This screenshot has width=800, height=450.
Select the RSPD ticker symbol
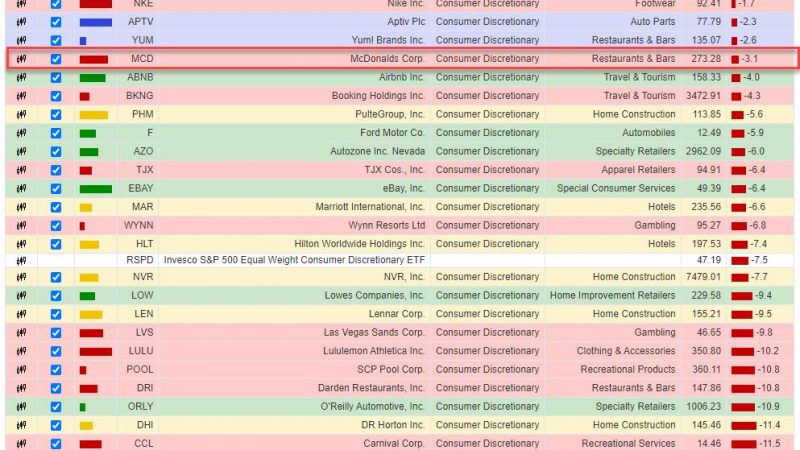point(140,260)
